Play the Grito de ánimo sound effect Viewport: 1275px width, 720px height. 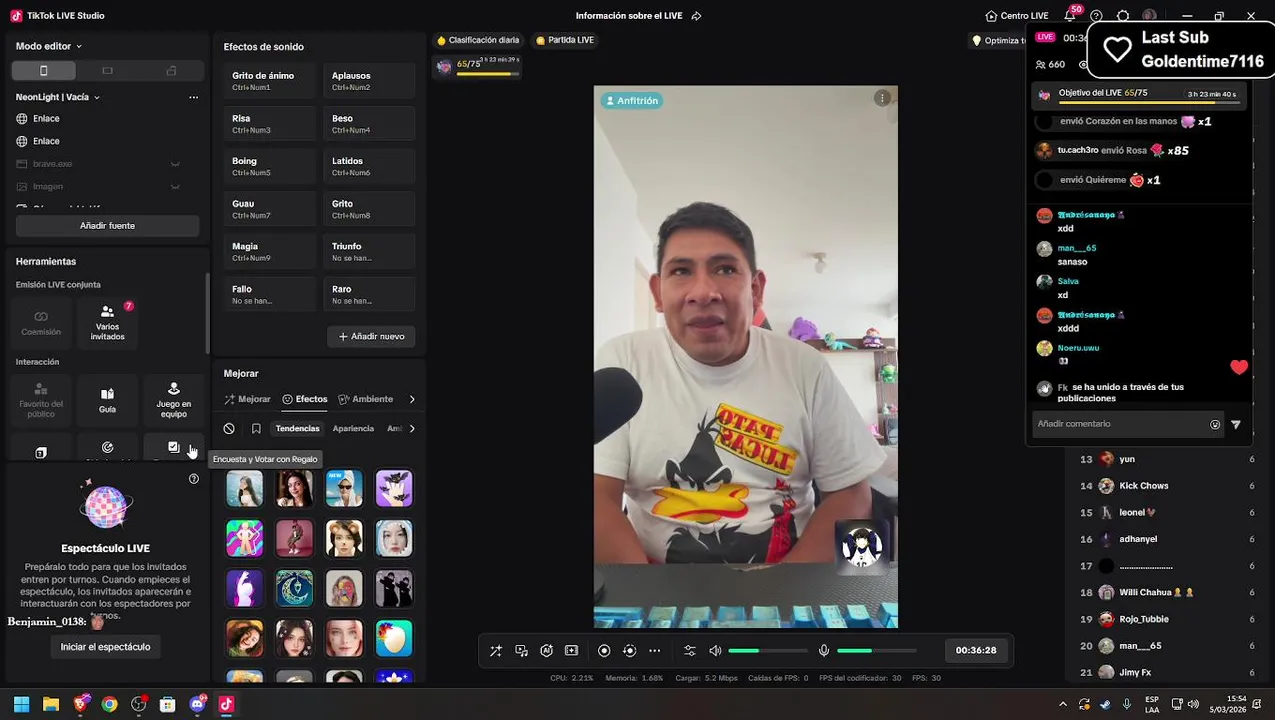point(270,81)
